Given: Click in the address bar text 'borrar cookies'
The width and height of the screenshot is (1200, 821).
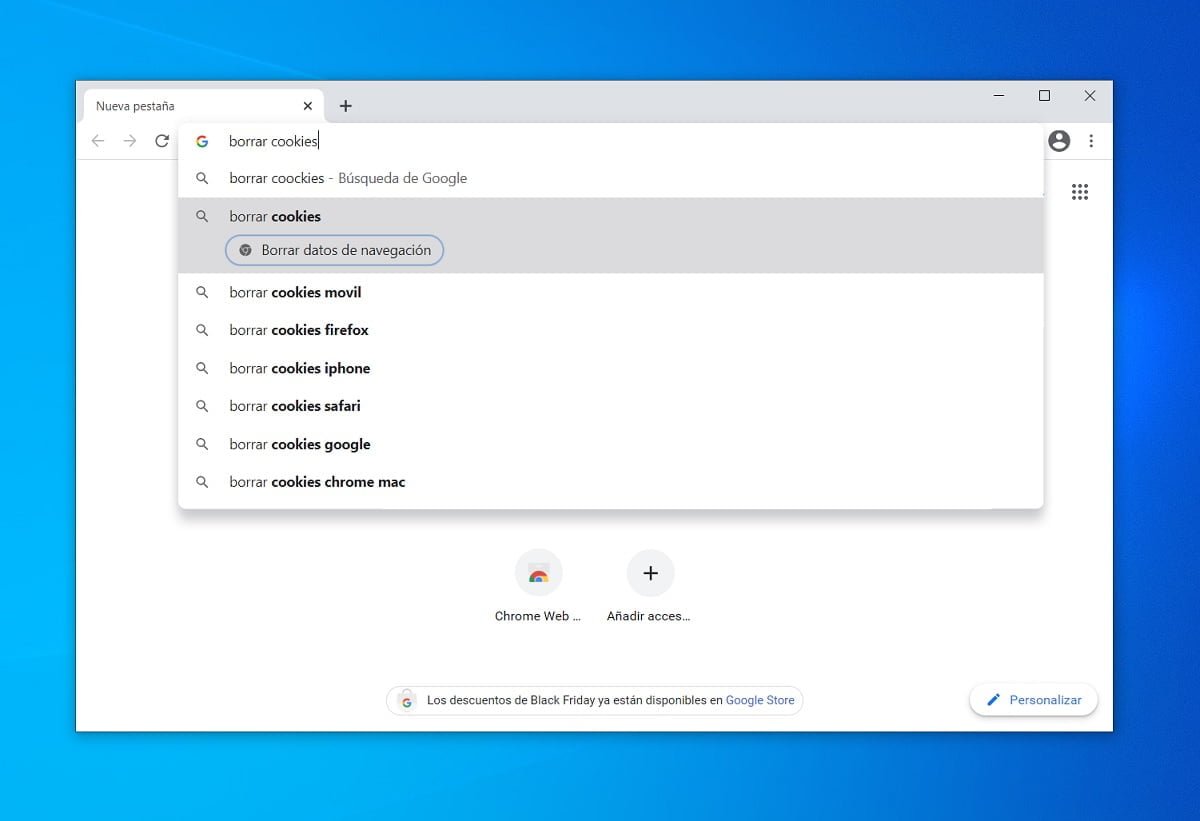Looking at the screenshot, I should pyautogui.click(x=273, y=142).
